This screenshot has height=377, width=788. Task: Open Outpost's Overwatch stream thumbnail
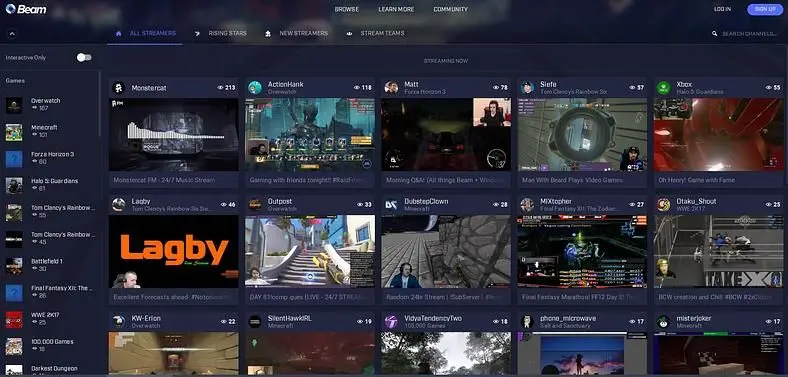pyautogui.click(x=310, y=251)
